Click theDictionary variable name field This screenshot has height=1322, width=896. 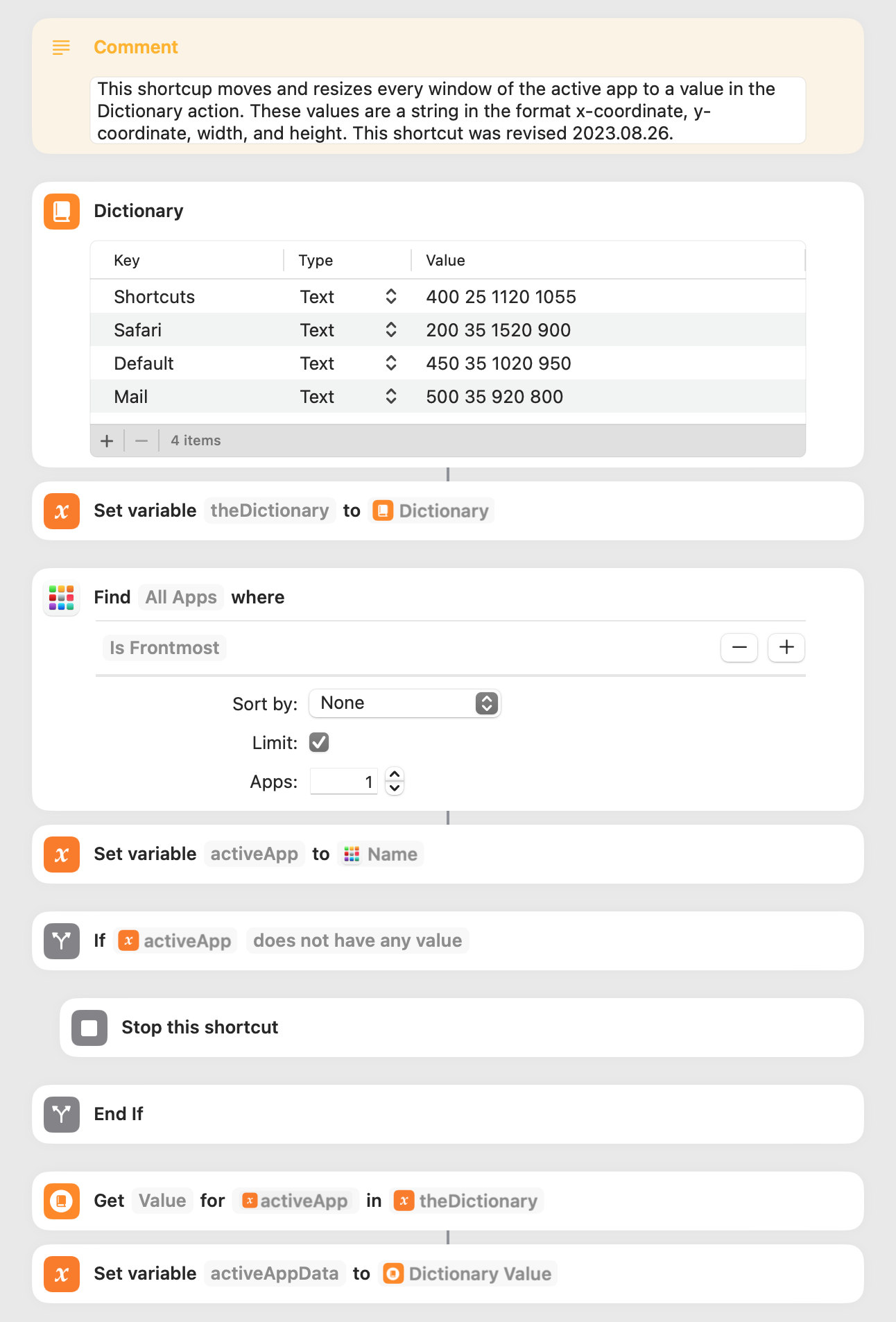click(x=270, y=511)
